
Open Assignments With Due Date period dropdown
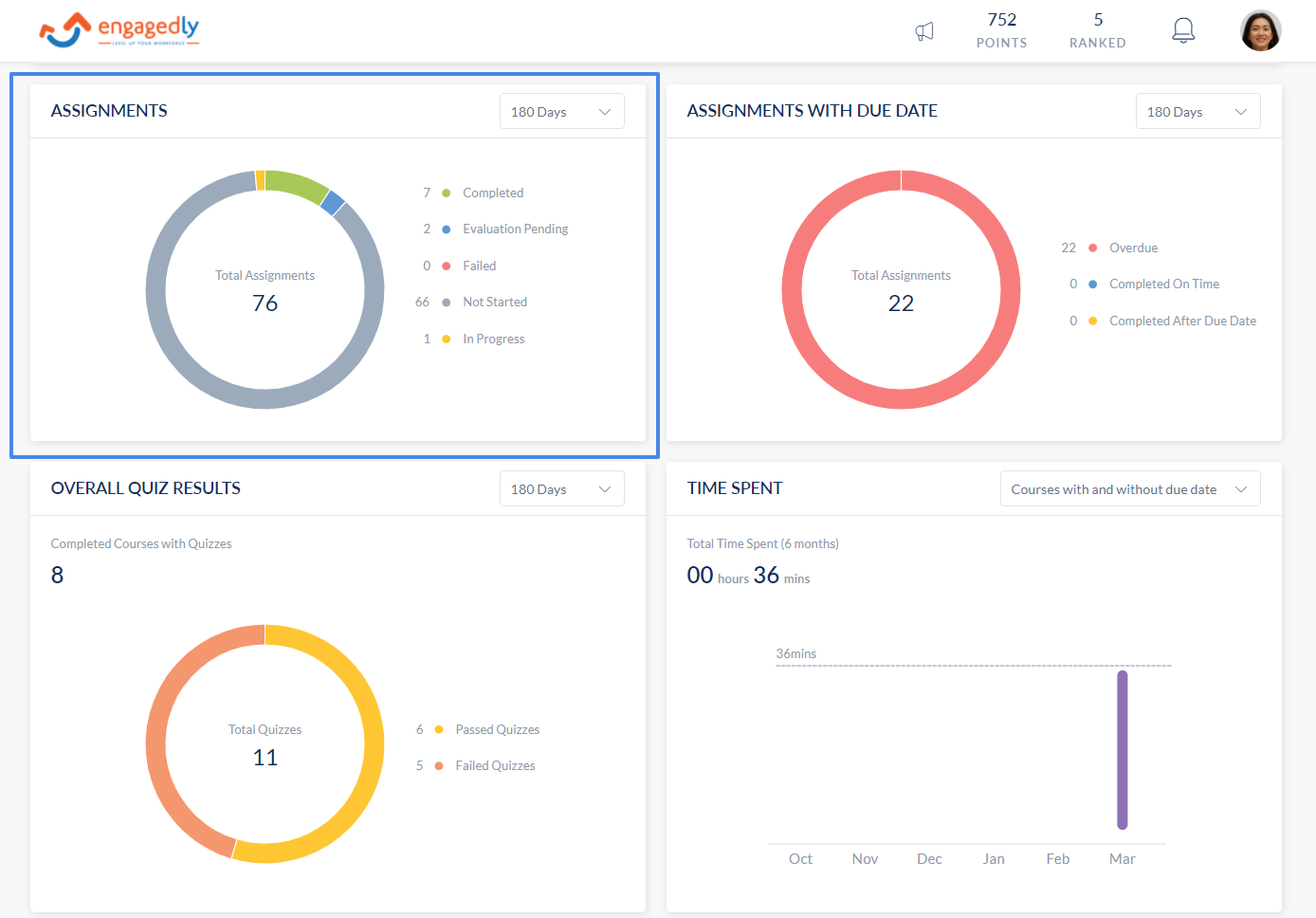tap(1198, 111)
